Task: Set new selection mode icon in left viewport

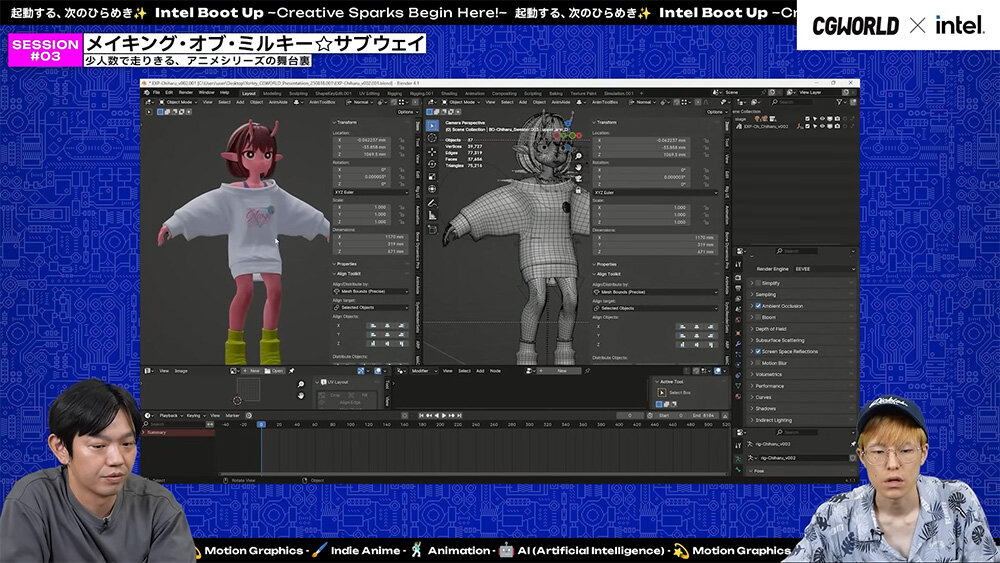Action: [x=161, y=112]
